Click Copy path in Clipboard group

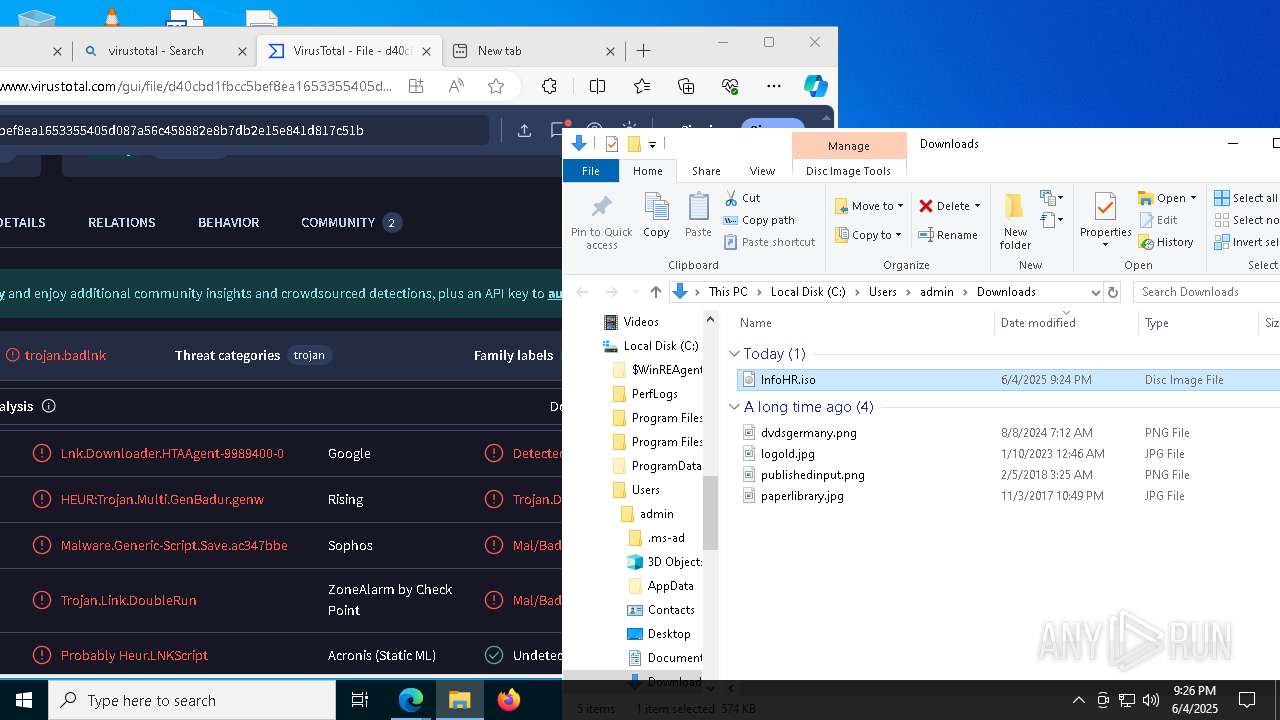pyautogui.click(x=759, y=220)
